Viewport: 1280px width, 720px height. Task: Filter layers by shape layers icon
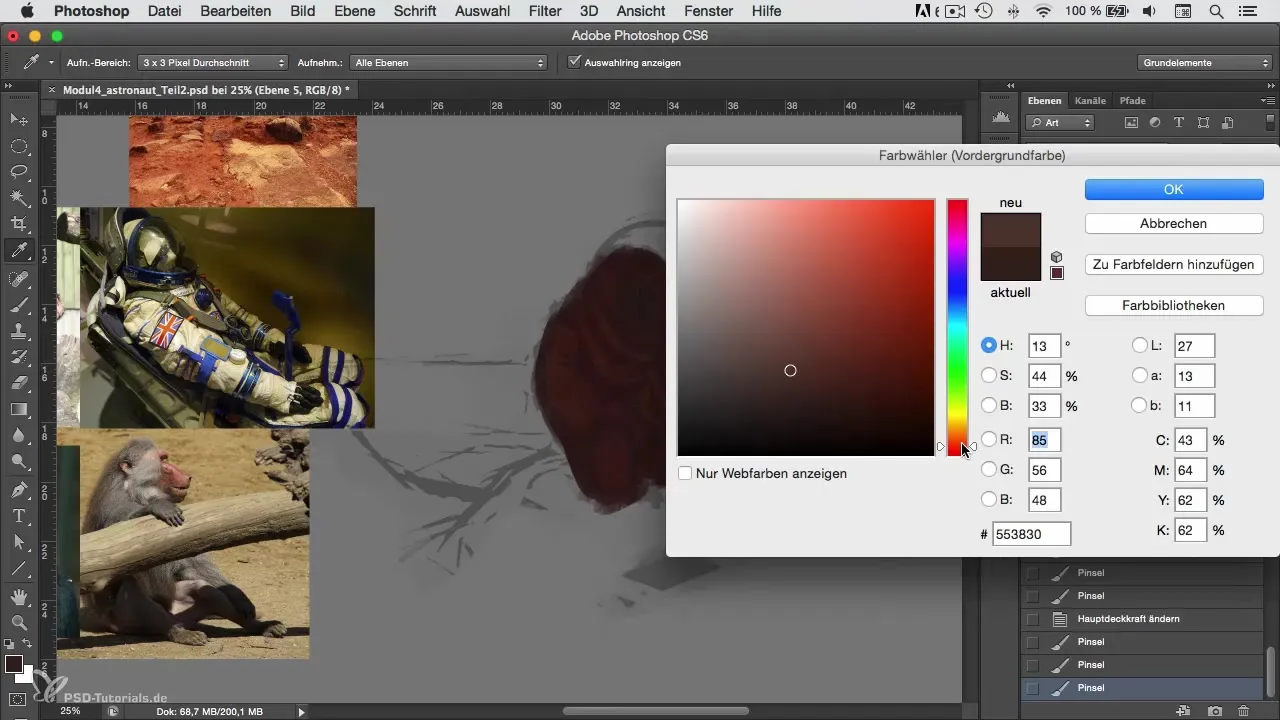click(1203, 123)
